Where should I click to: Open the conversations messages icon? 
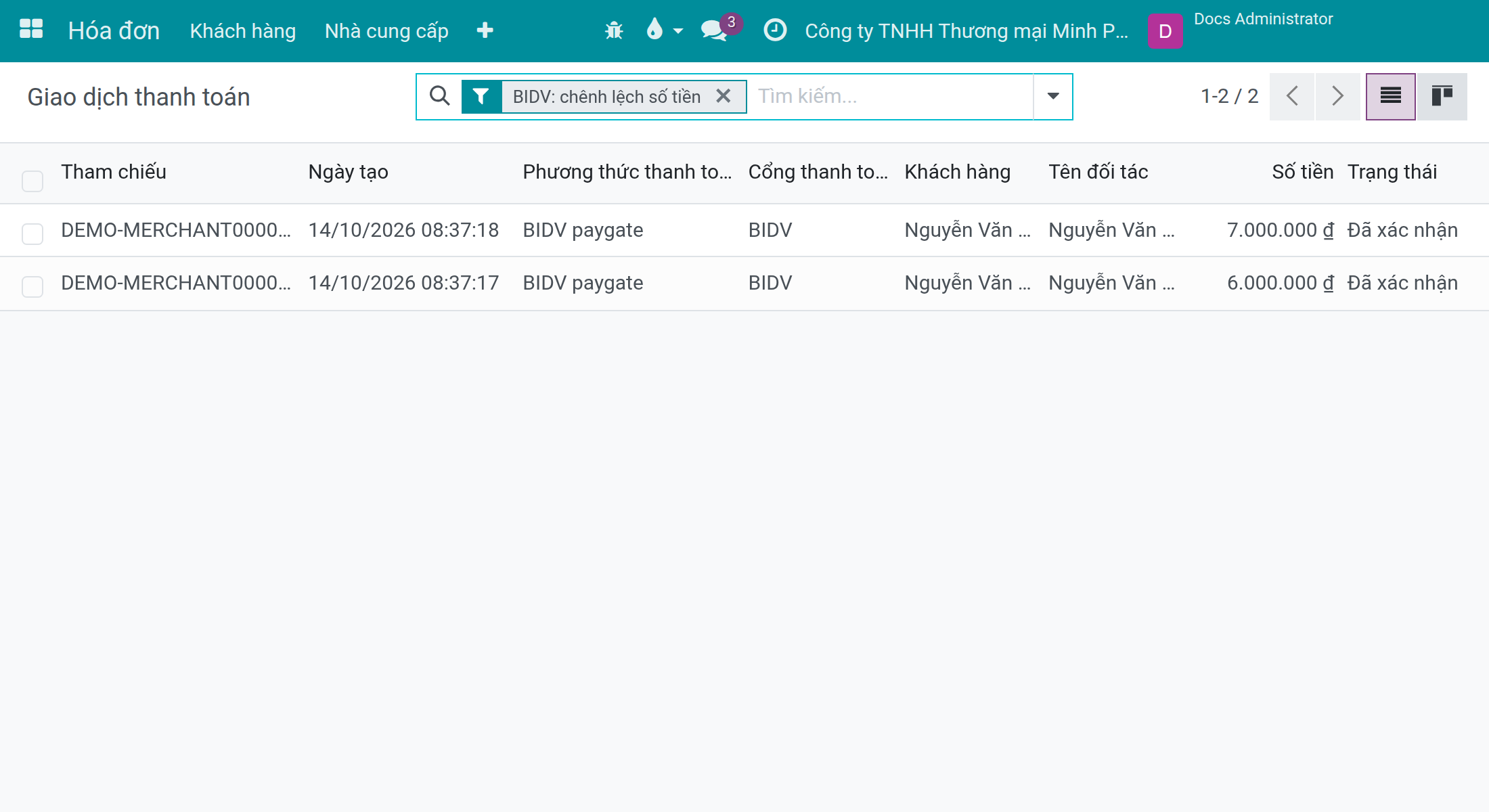(x=715, y=30)
